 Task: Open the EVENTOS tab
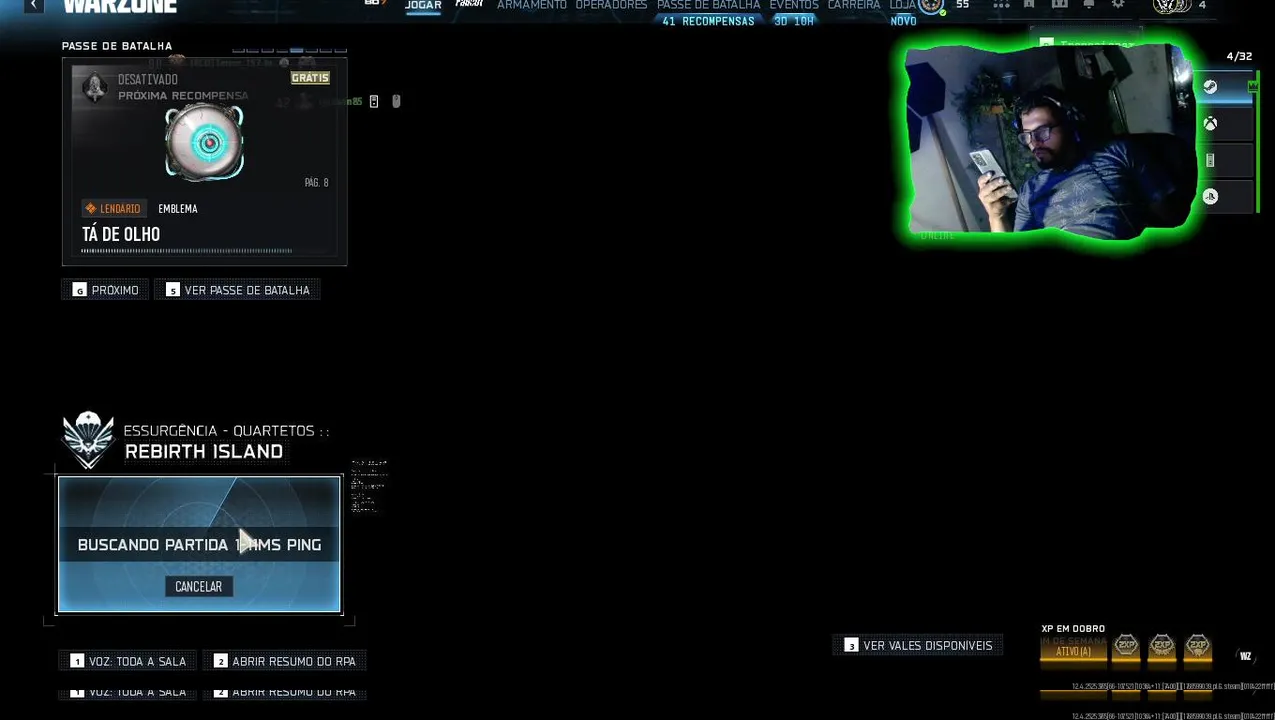pyautogui.click(x=794, y=5)
